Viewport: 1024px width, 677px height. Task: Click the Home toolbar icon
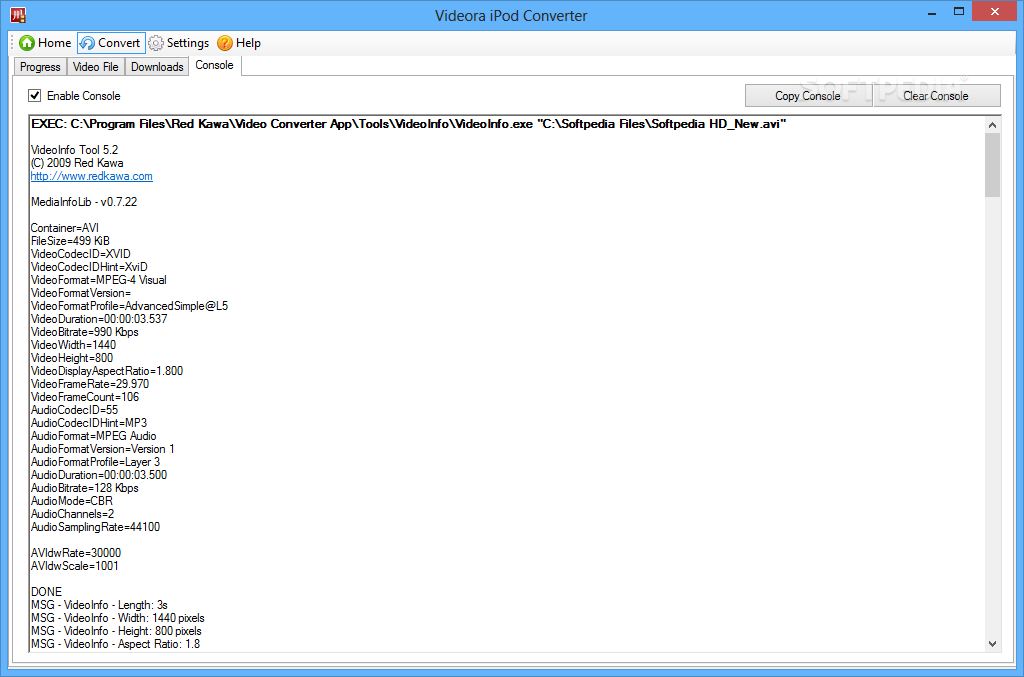pyautogui.click(x=27, y=43)
